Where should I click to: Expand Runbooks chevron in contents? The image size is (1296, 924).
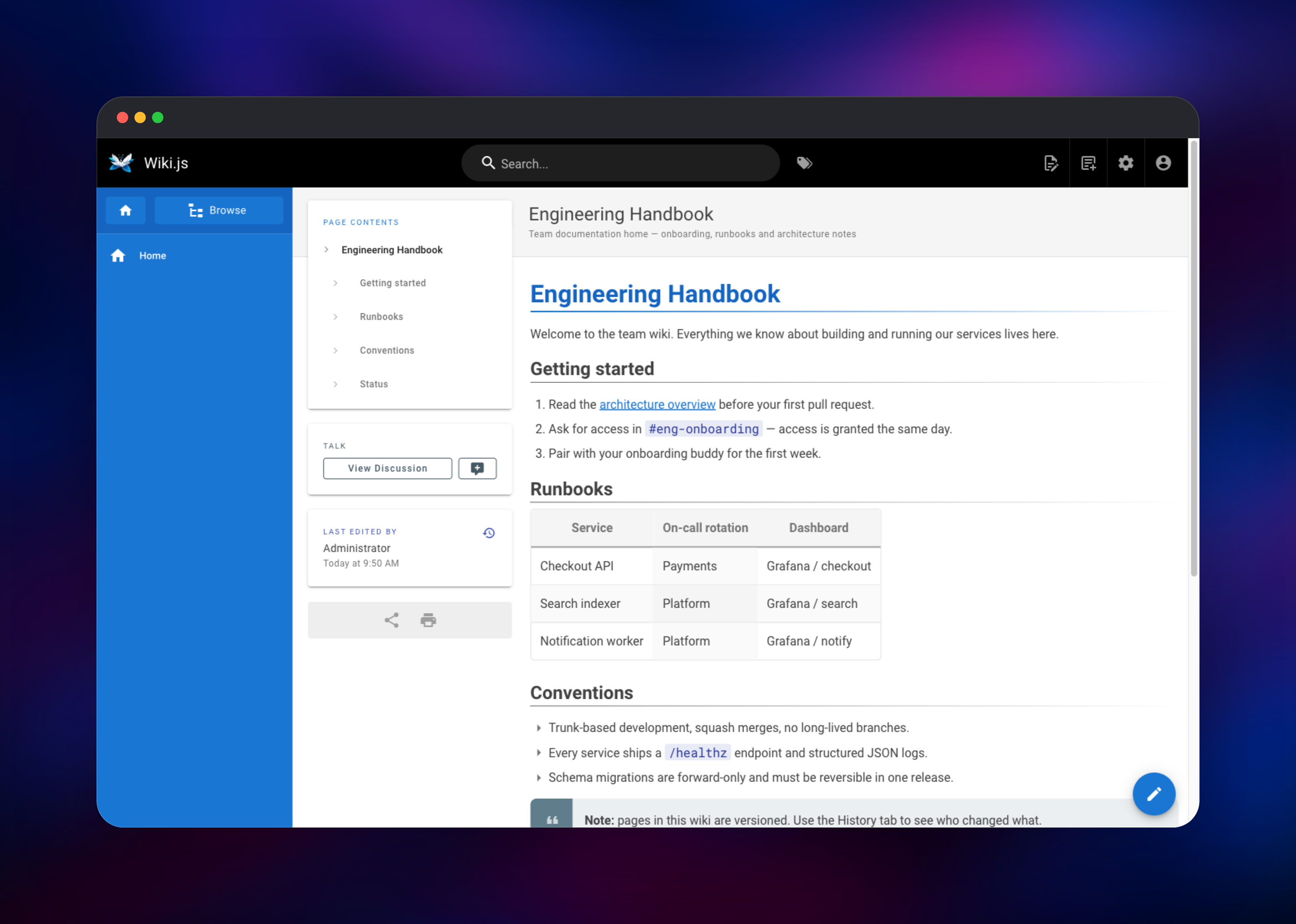335,316
